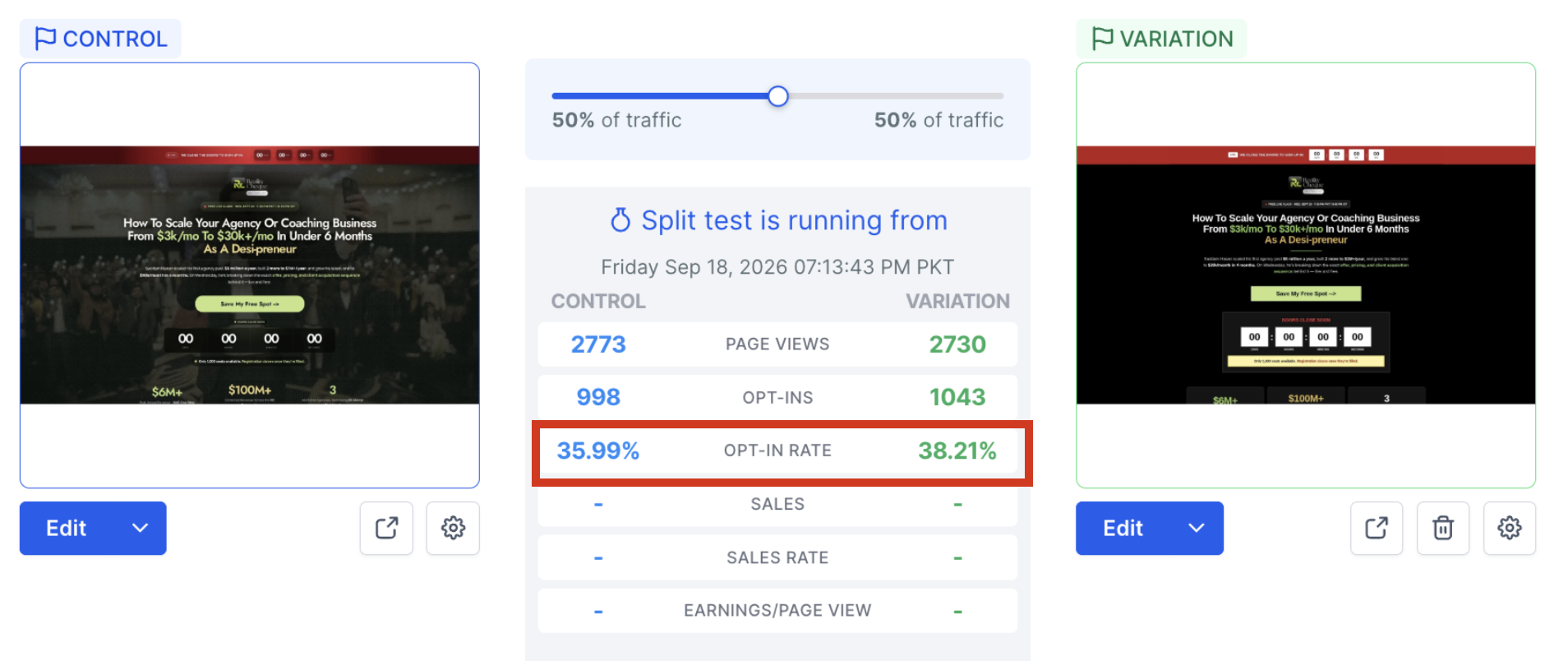This screenshot has height=661, width=1568.
Task: Click Control opt-in rate 35.99%
Action: pos(598,451)
